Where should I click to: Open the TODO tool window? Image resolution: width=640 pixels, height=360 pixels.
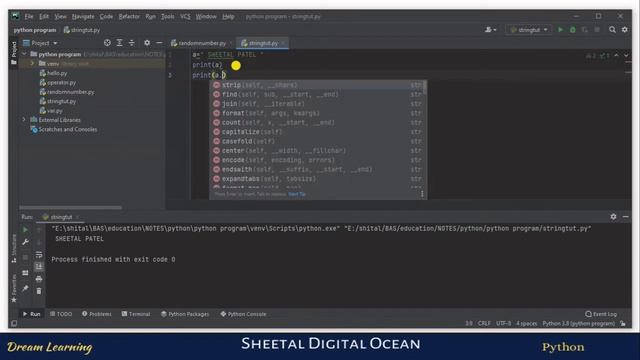(x=61, y=314)
